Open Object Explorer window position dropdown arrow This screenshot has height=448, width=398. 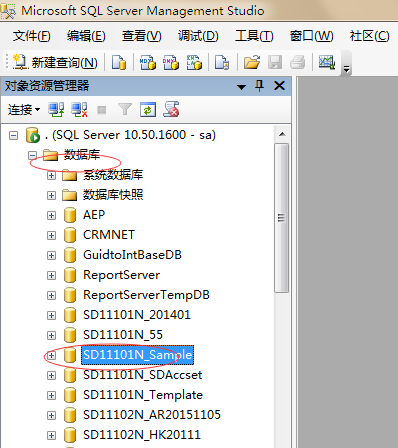241,87
